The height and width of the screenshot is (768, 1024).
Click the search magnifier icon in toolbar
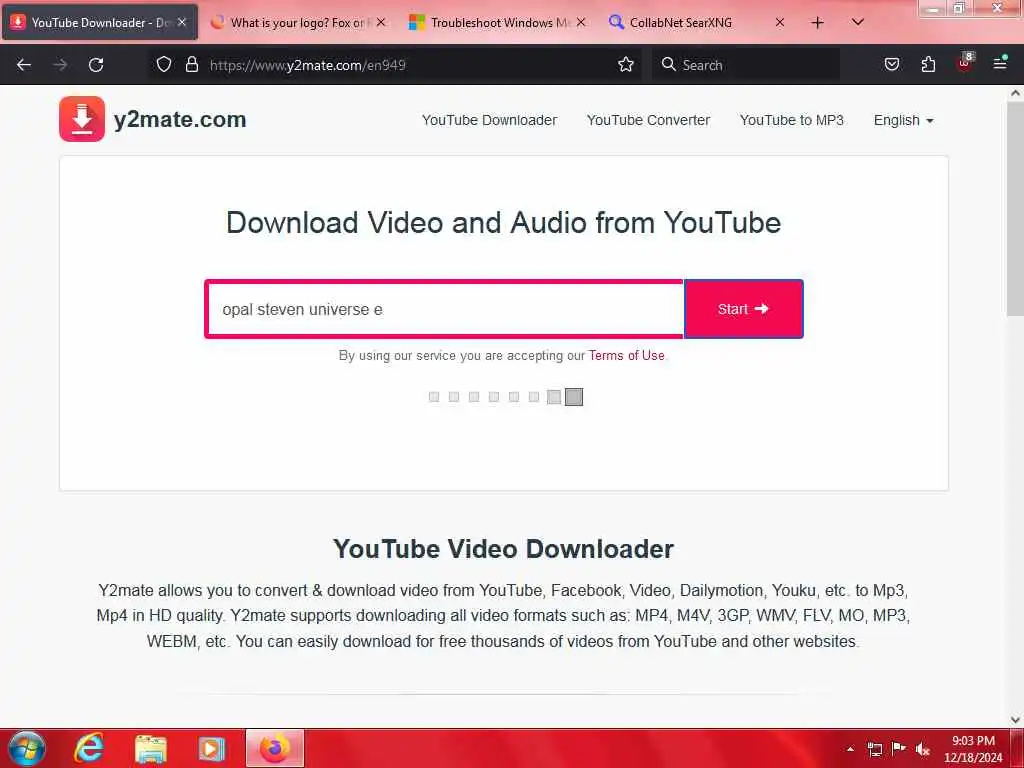(x=668, y=64)
